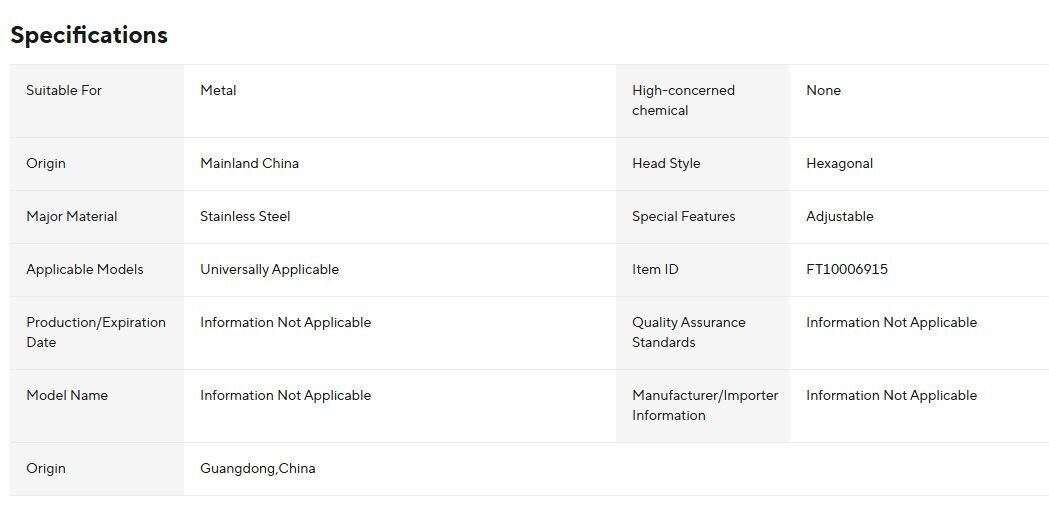1049x516 pixels.
Task: Click the Special Features label
Action: [x=683, y=216]
